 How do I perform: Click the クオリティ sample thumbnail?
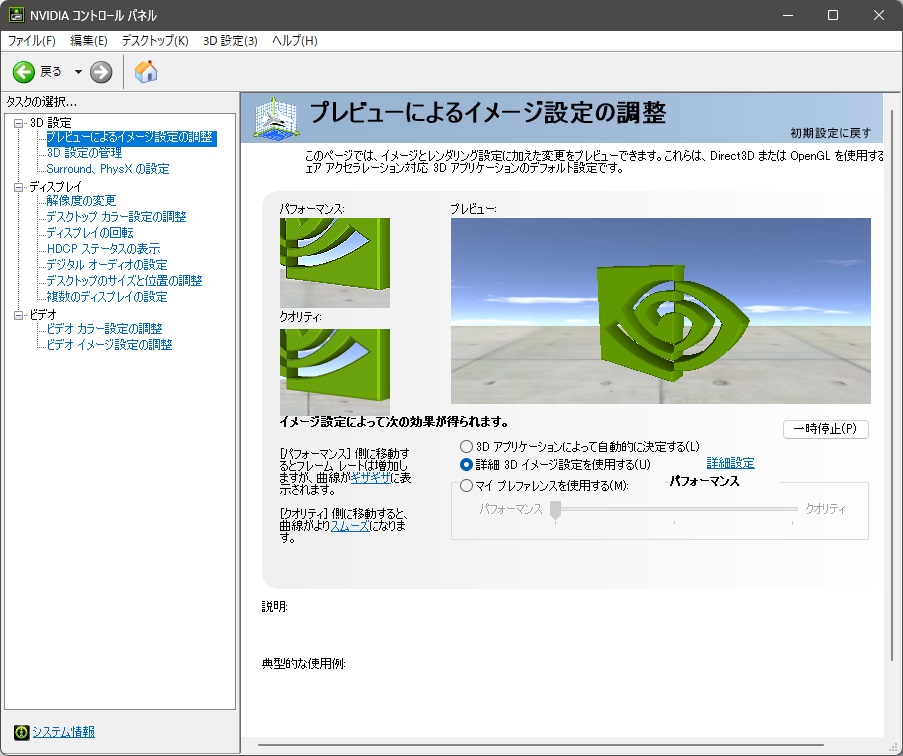335,372
